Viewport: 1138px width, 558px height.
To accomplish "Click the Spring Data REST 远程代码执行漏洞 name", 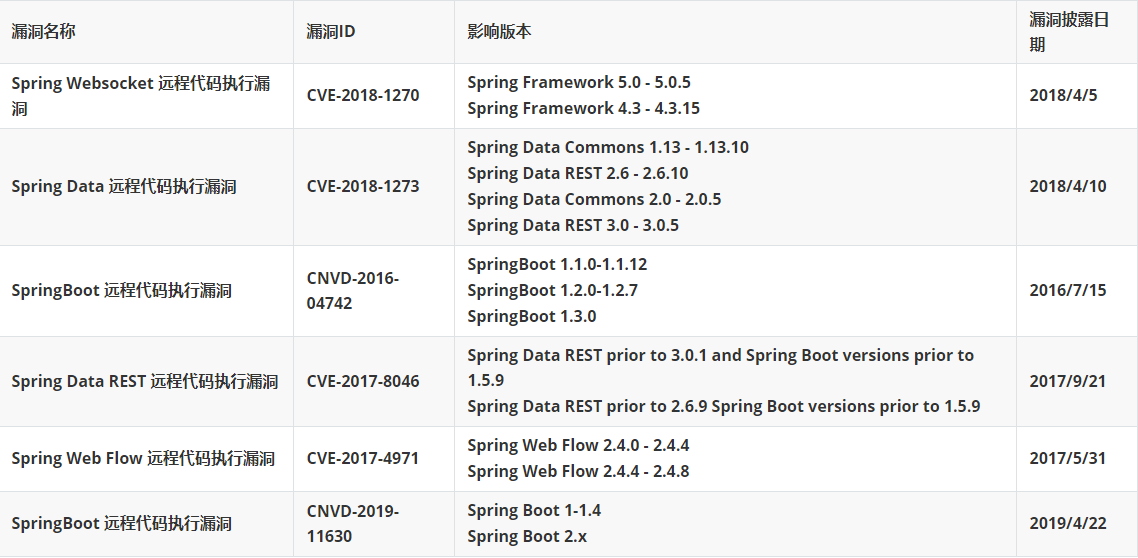I will [145, 382].
